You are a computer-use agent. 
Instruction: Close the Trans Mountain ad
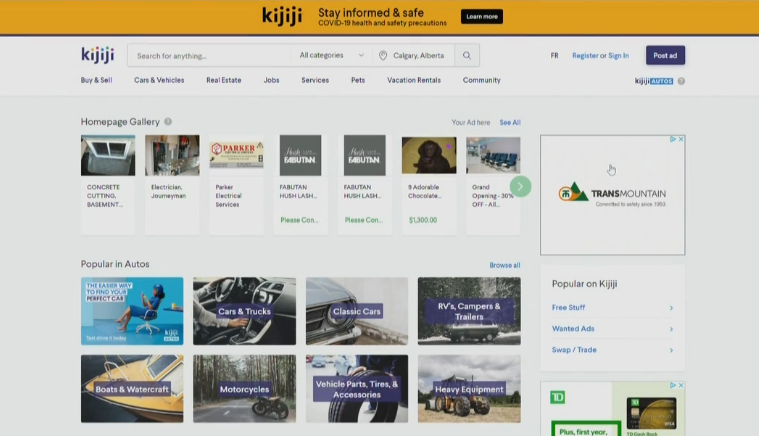[681, 139]
